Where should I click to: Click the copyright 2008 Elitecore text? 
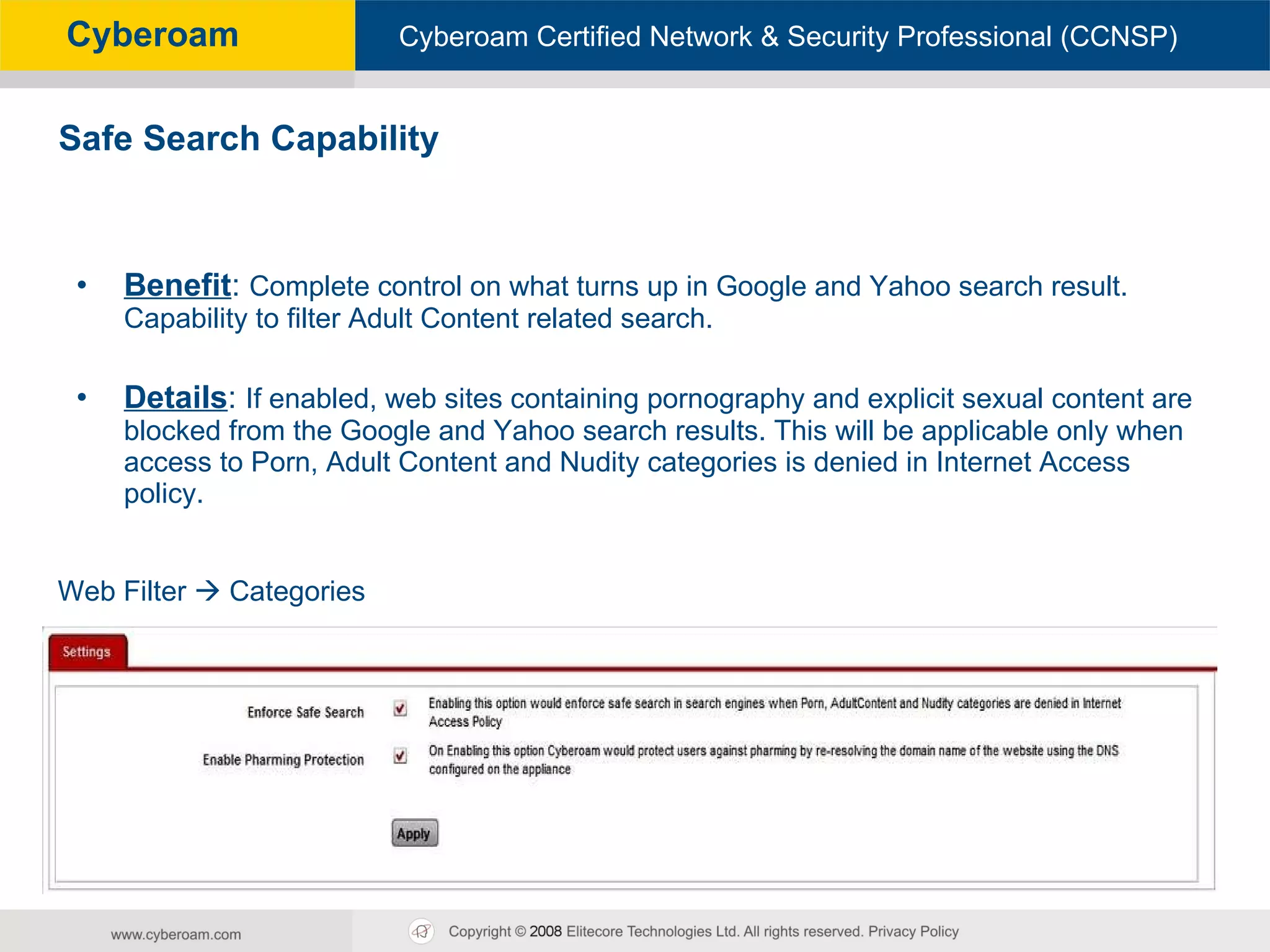pyautogui.click(x=657, y=932)
